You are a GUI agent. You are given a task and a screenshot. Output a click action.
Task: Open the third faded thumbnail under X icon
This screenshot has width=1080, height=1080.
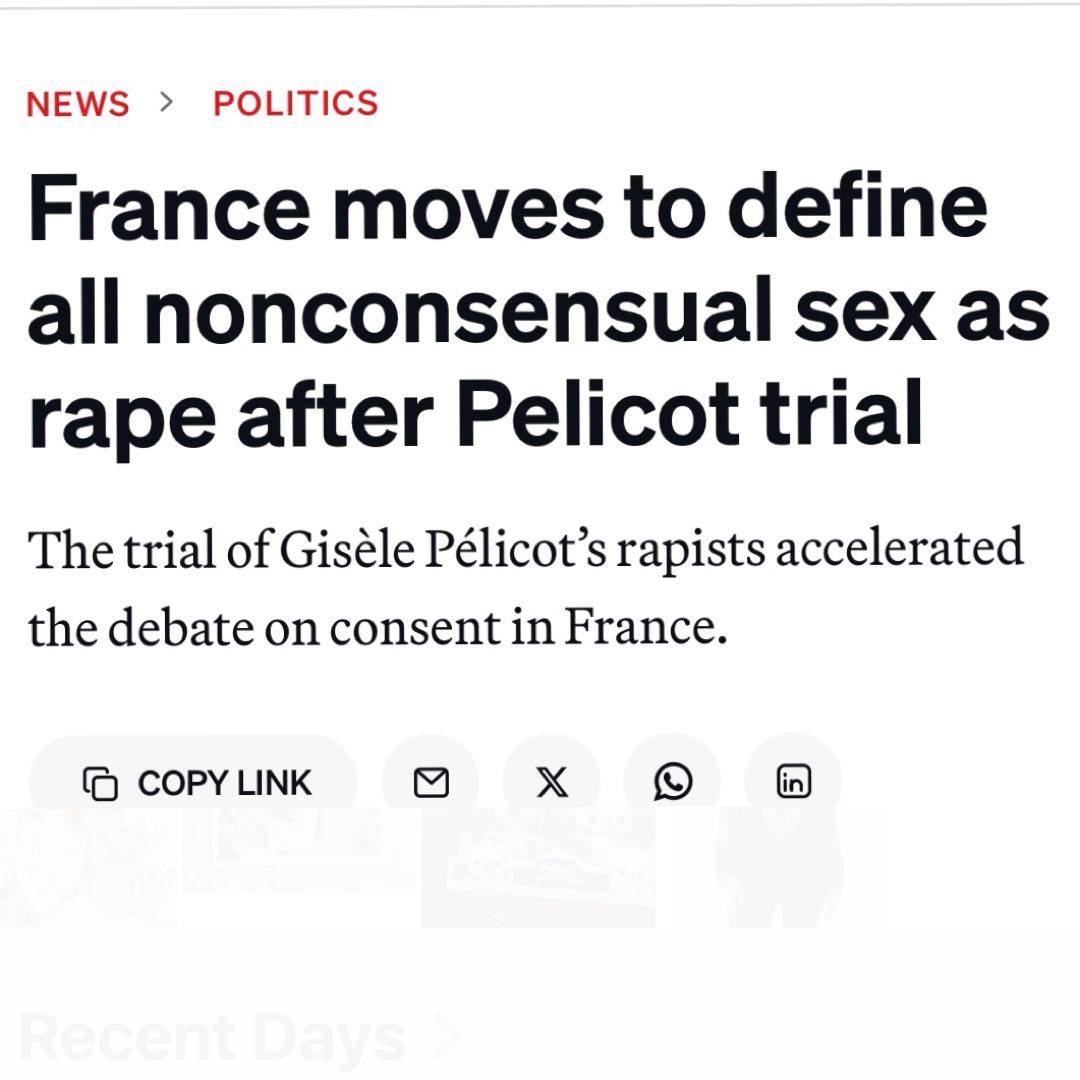point(538,866)
